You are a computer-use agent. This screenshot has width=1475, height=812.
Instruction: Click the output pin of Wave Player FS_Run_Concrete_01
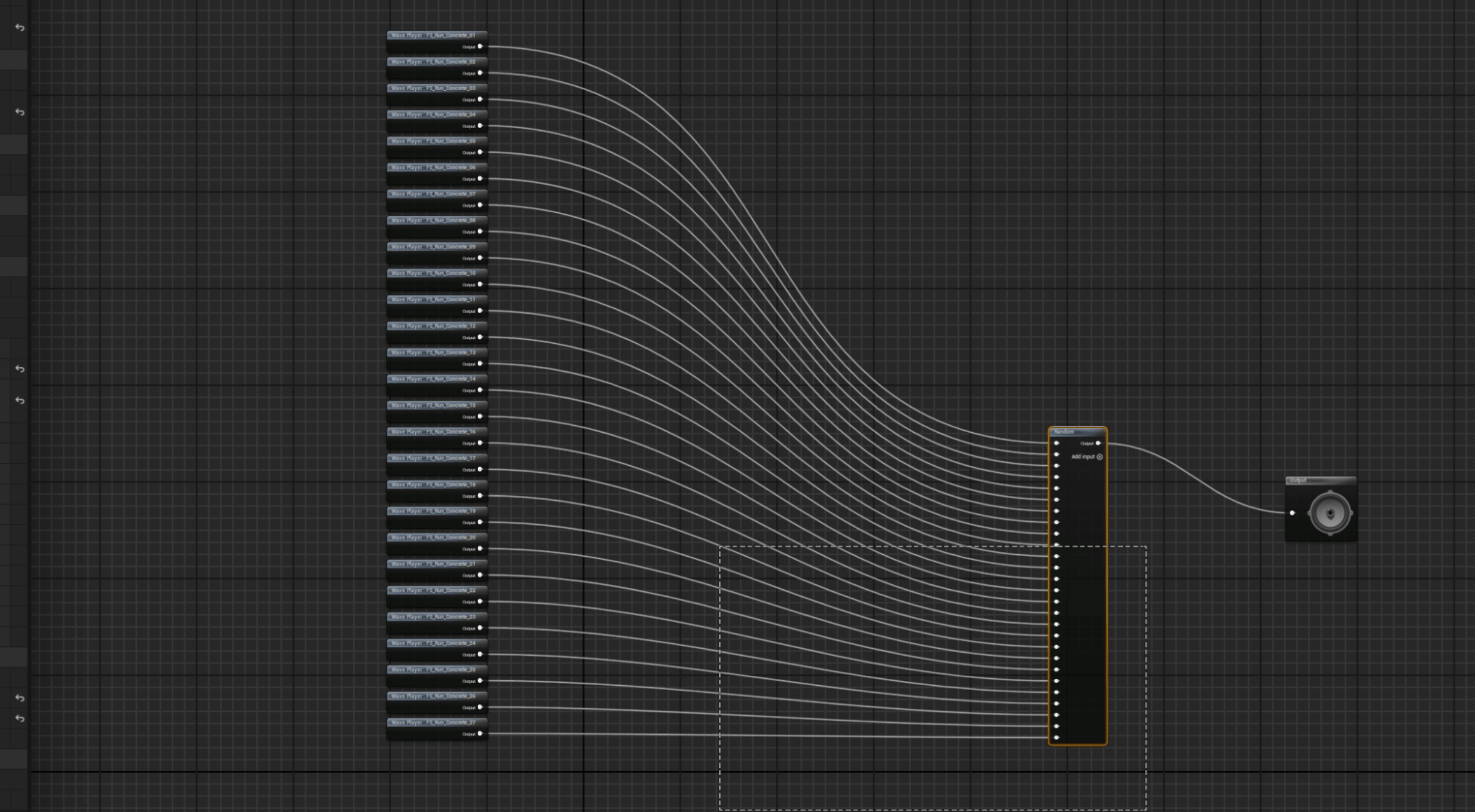480,47
